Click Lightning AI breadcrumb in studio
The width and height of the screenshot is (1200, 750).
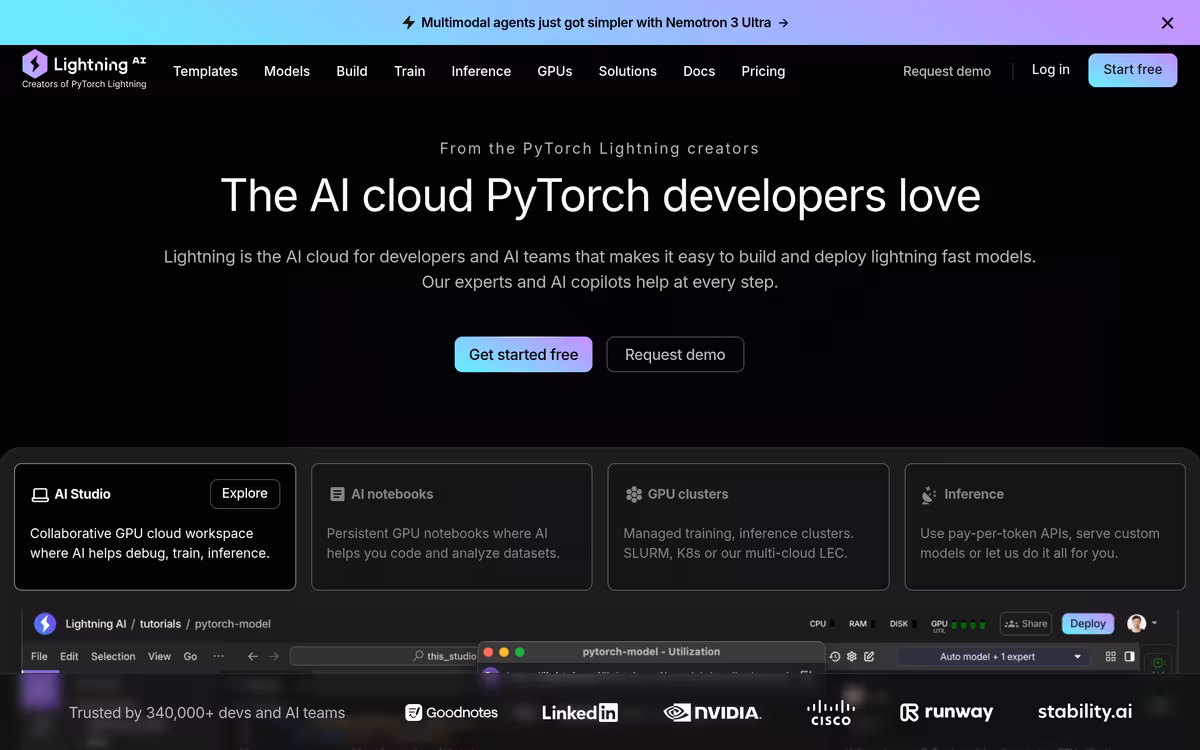[x=96, y=624]
